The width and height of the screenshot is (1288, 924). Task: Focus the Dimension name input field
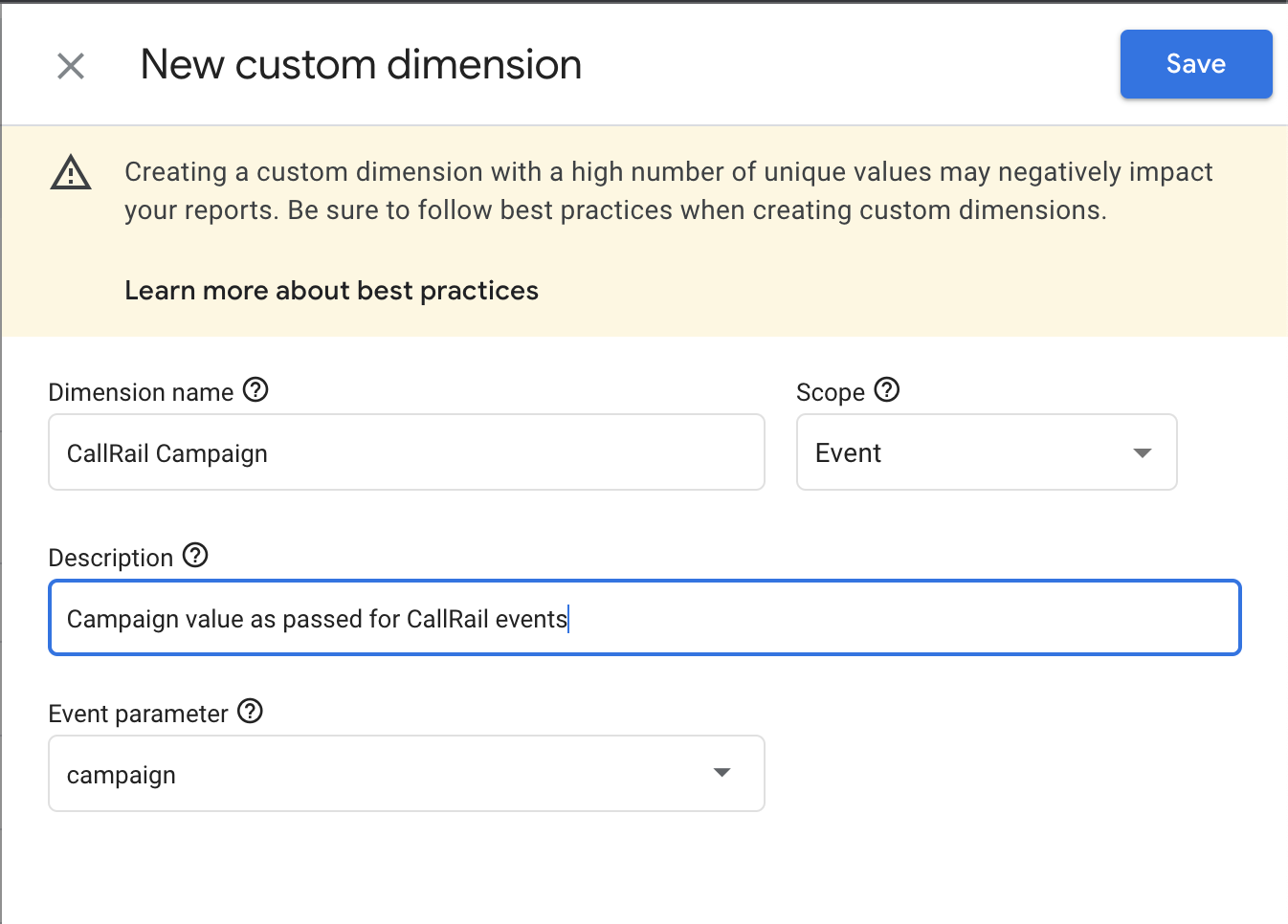point(407,452)
